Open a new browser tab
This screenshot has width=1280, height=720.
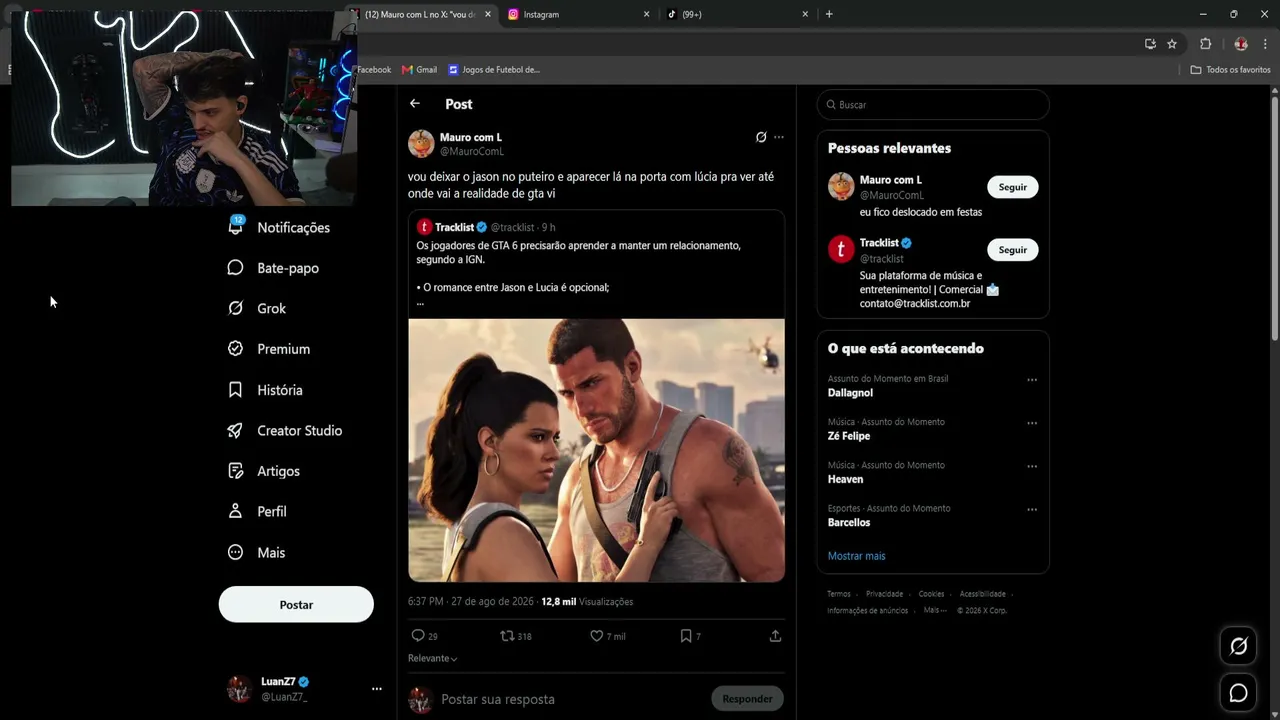(829, 14)
